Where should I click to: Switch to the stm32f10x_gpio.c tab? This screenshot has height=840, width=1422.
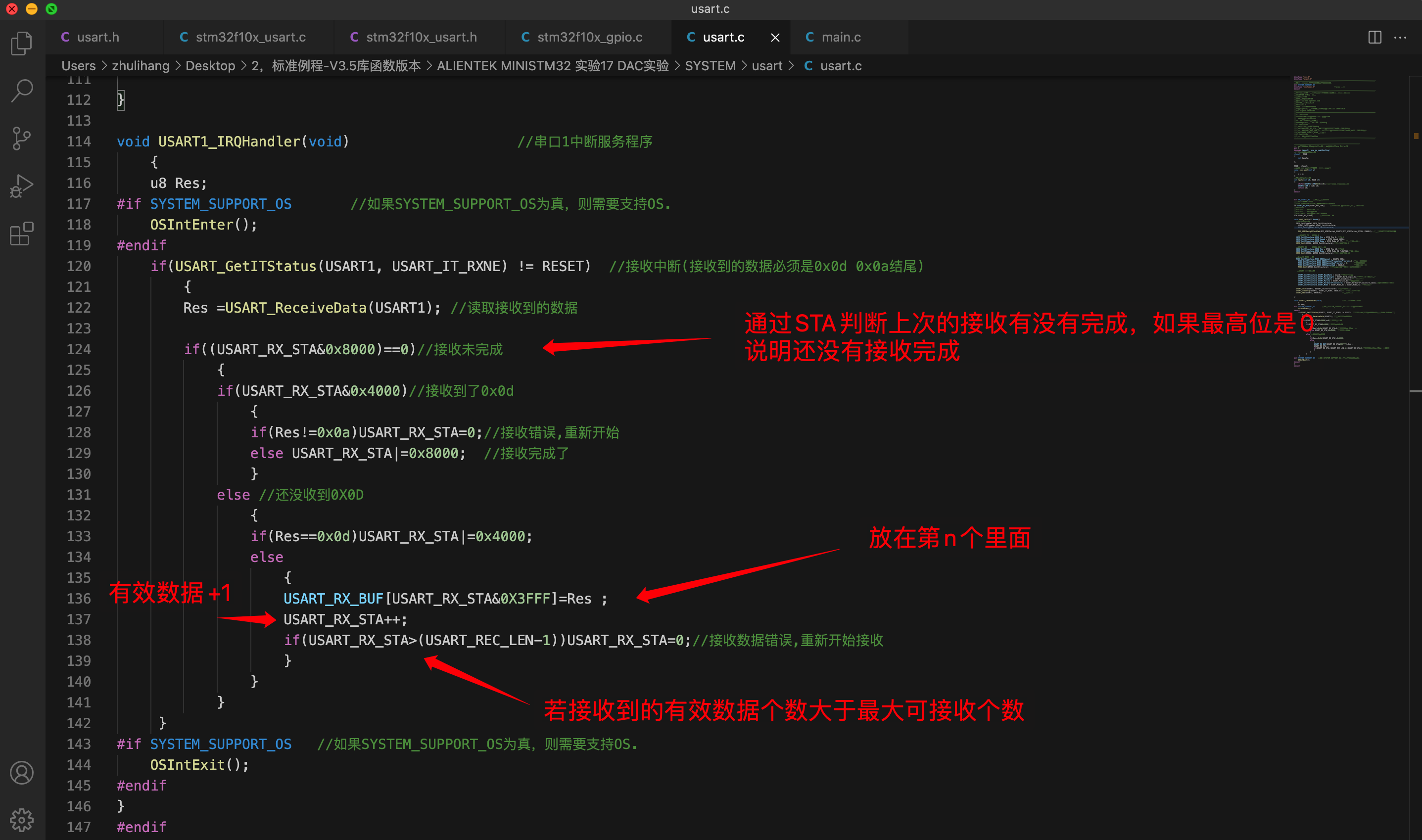point(588,38)
